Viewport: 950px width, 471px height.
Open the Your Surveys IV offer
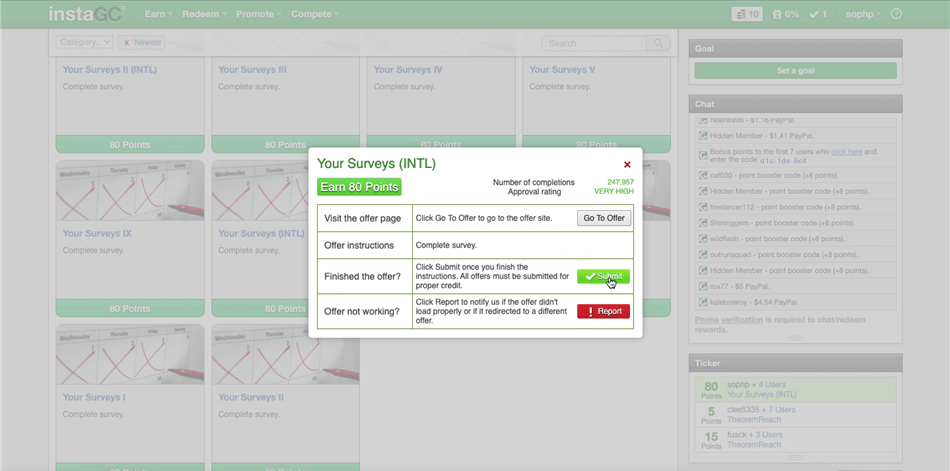(x=408, y=70)
